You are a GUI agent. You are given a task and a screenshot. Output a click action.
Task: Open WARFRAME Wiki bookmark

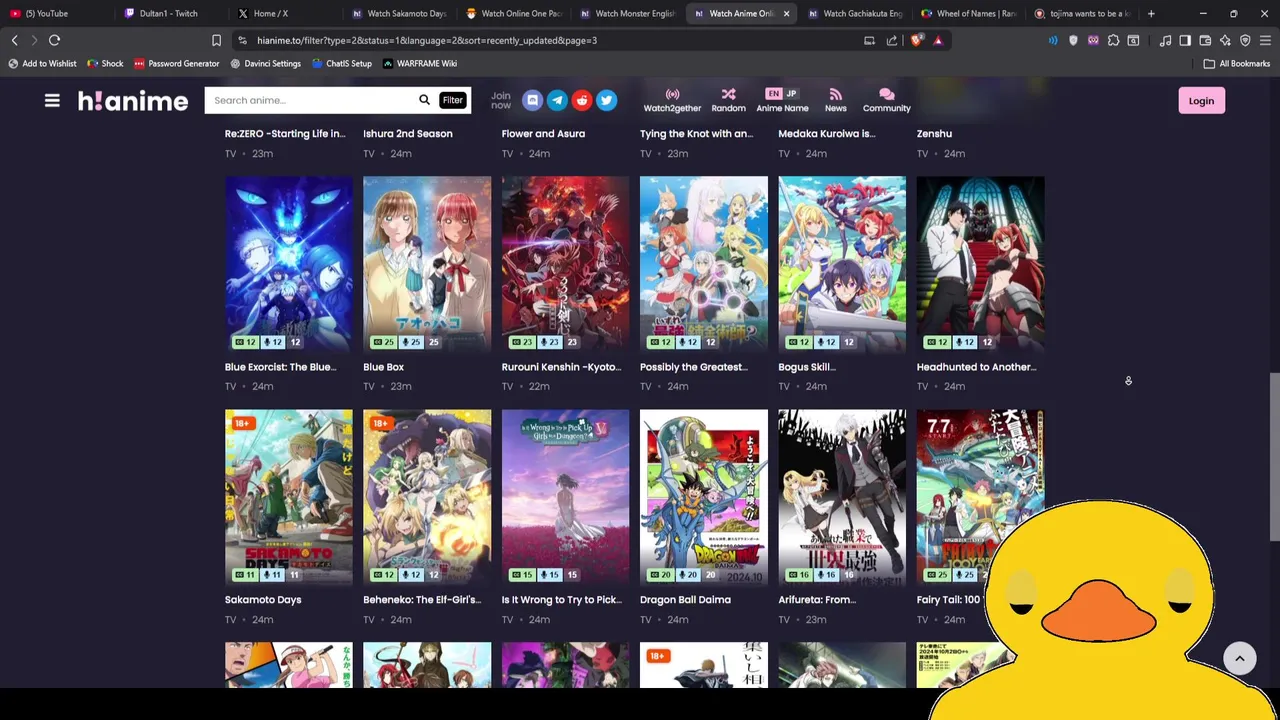pos(419,63)
